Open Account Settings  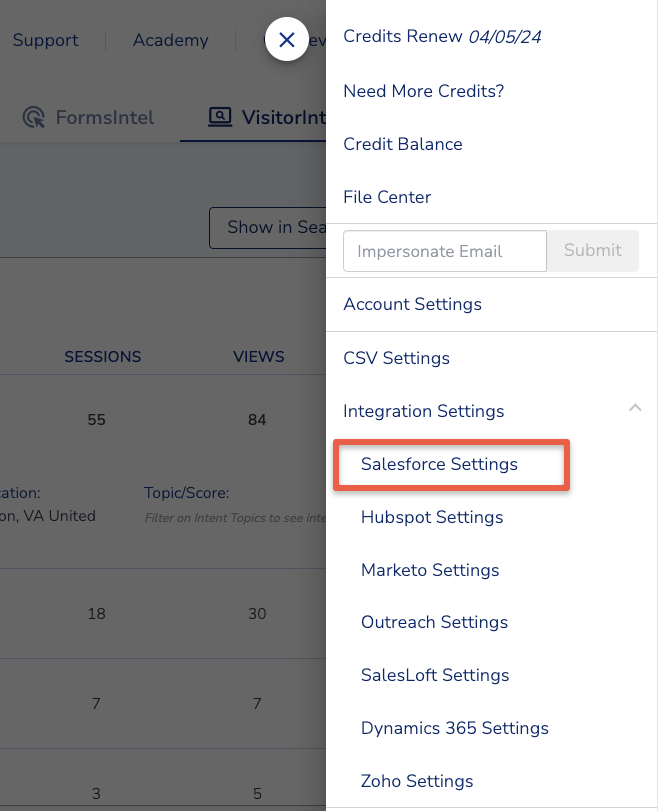412,304
